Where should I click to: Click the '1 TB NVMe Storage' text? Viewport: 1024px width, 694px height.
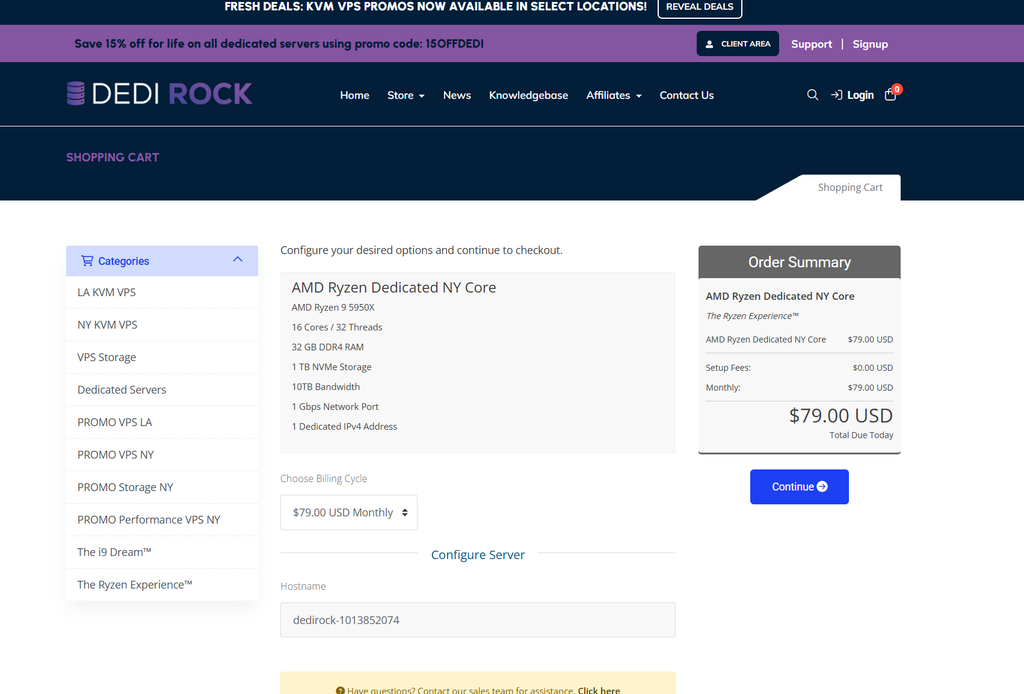pyautogui.click(x=332, y=367)
